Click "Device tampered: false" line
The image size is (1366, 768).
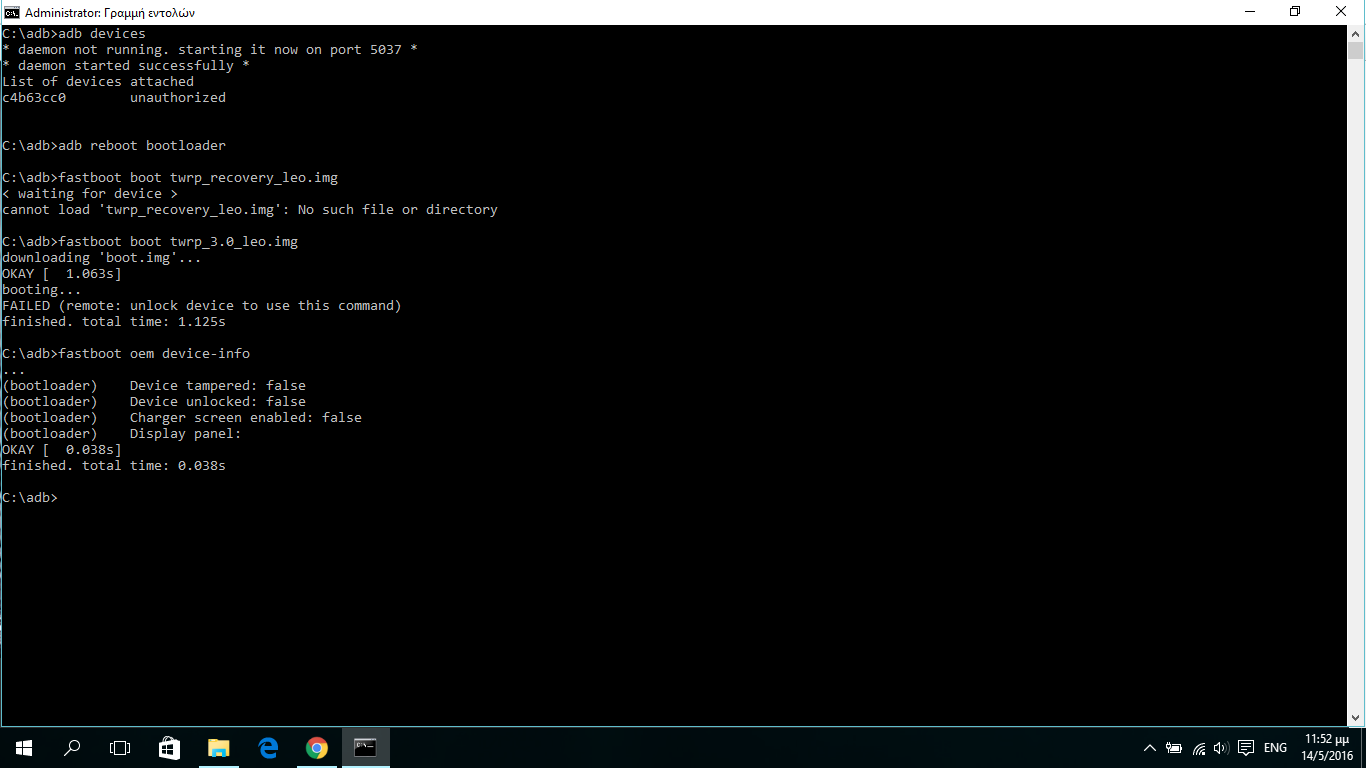click(x=154, y=386)
